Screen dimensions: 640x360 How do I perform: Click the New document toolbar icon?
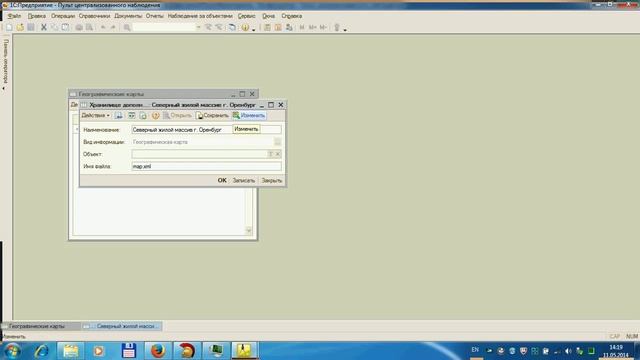(x=9, y=27)
